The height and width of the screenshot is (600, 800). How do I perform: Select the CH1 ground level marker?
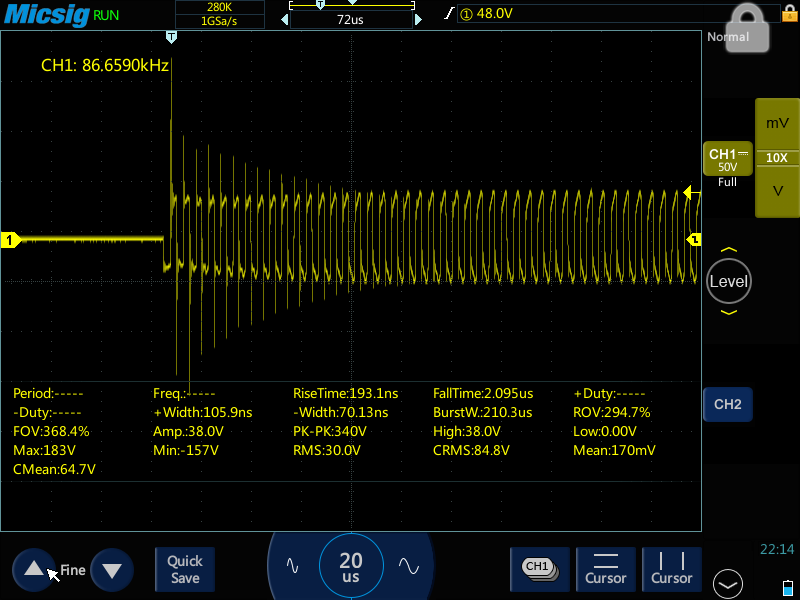coord(10,240)
